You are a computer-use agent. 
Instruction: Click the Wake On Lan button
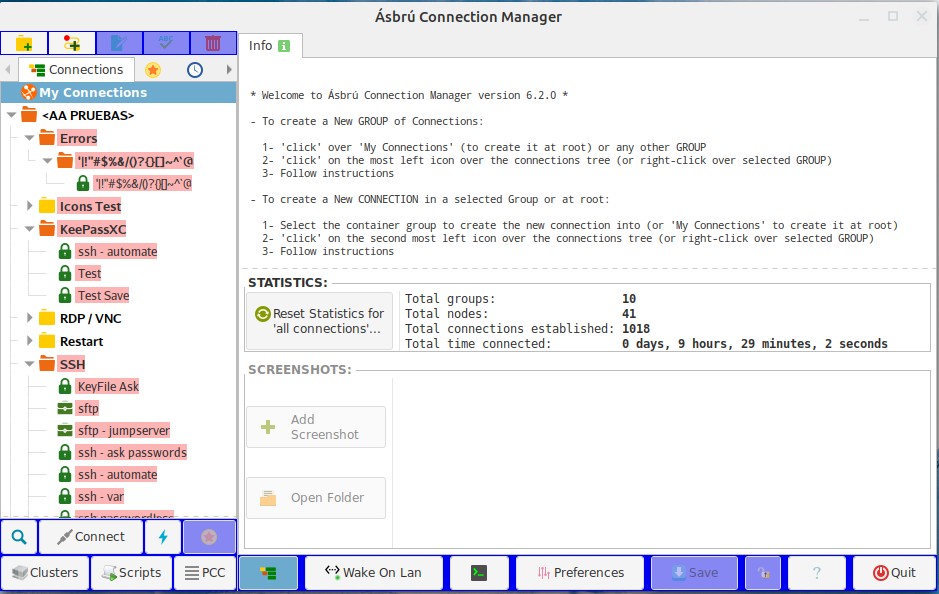coord(374,573)
